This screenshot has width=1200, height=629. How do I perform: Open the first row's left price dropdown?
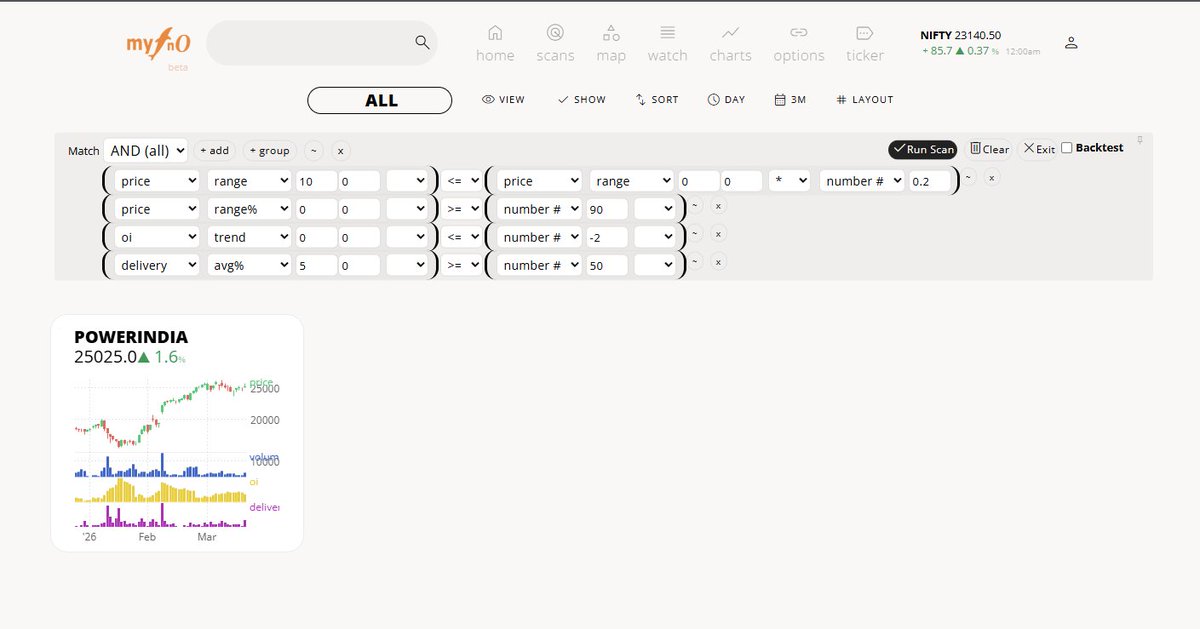(x=157, y=181)
